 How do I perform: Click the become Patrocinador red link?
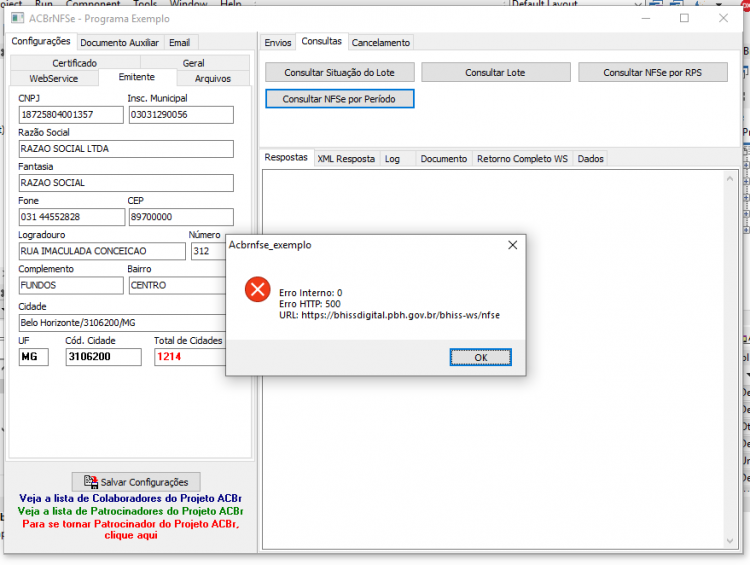tap(131, 530)
